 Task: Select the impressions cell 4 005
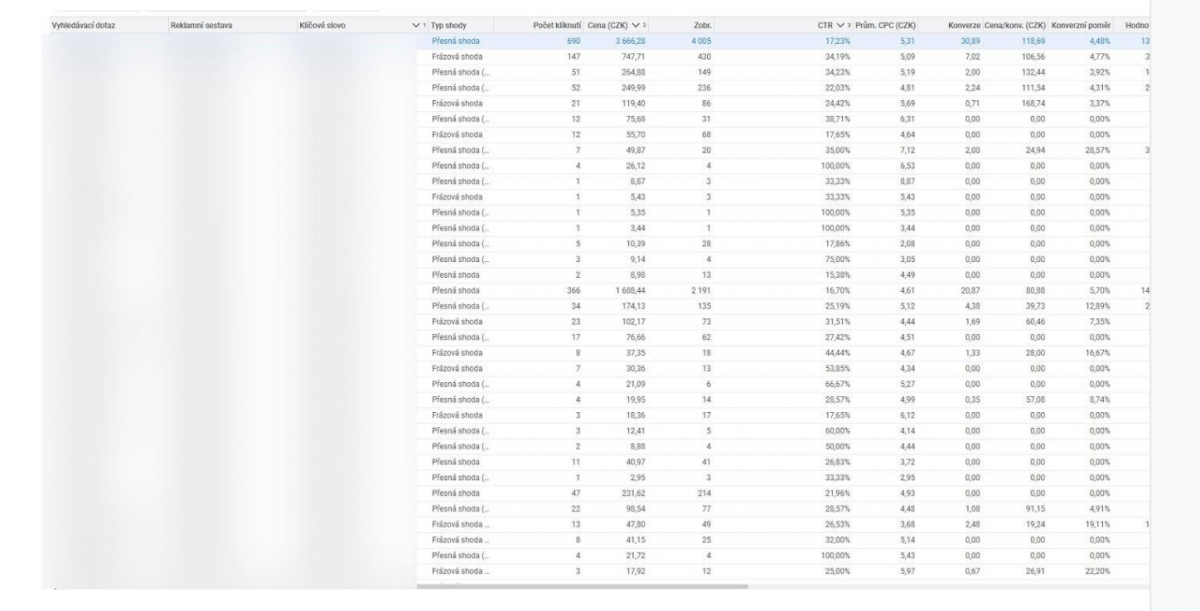tap(700, 41)
